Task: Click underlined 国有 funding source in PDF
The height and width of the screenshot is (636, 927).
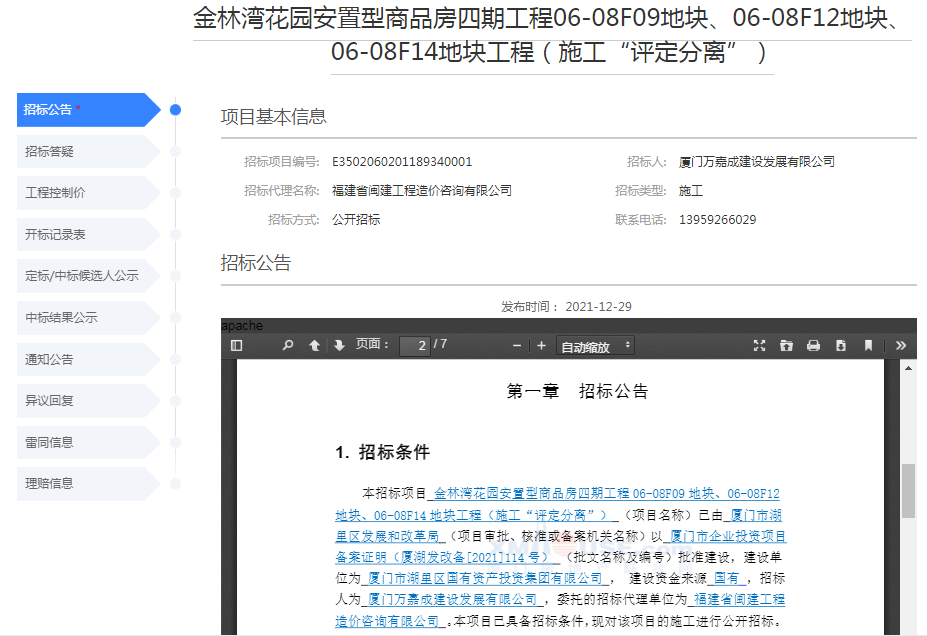Action: pos(727,578)
